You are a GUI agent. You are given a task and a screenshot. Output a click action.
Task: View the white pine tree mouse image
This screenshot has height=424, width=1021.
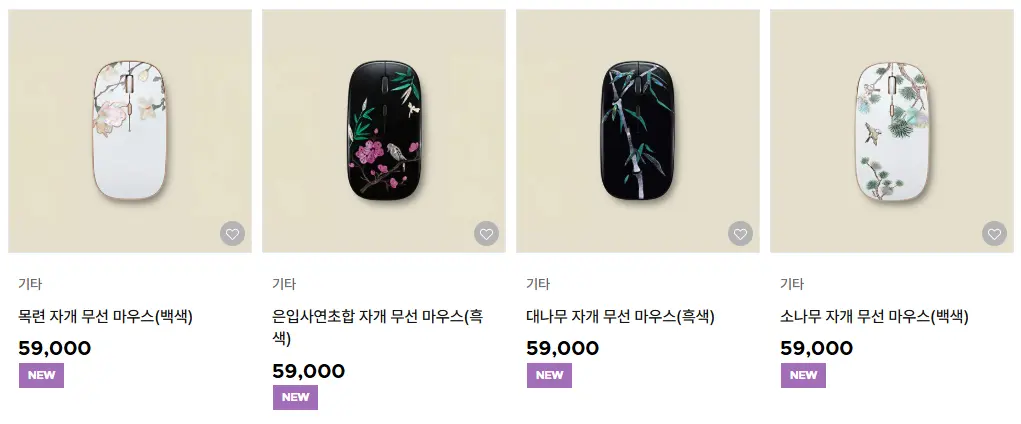point(891,131)
